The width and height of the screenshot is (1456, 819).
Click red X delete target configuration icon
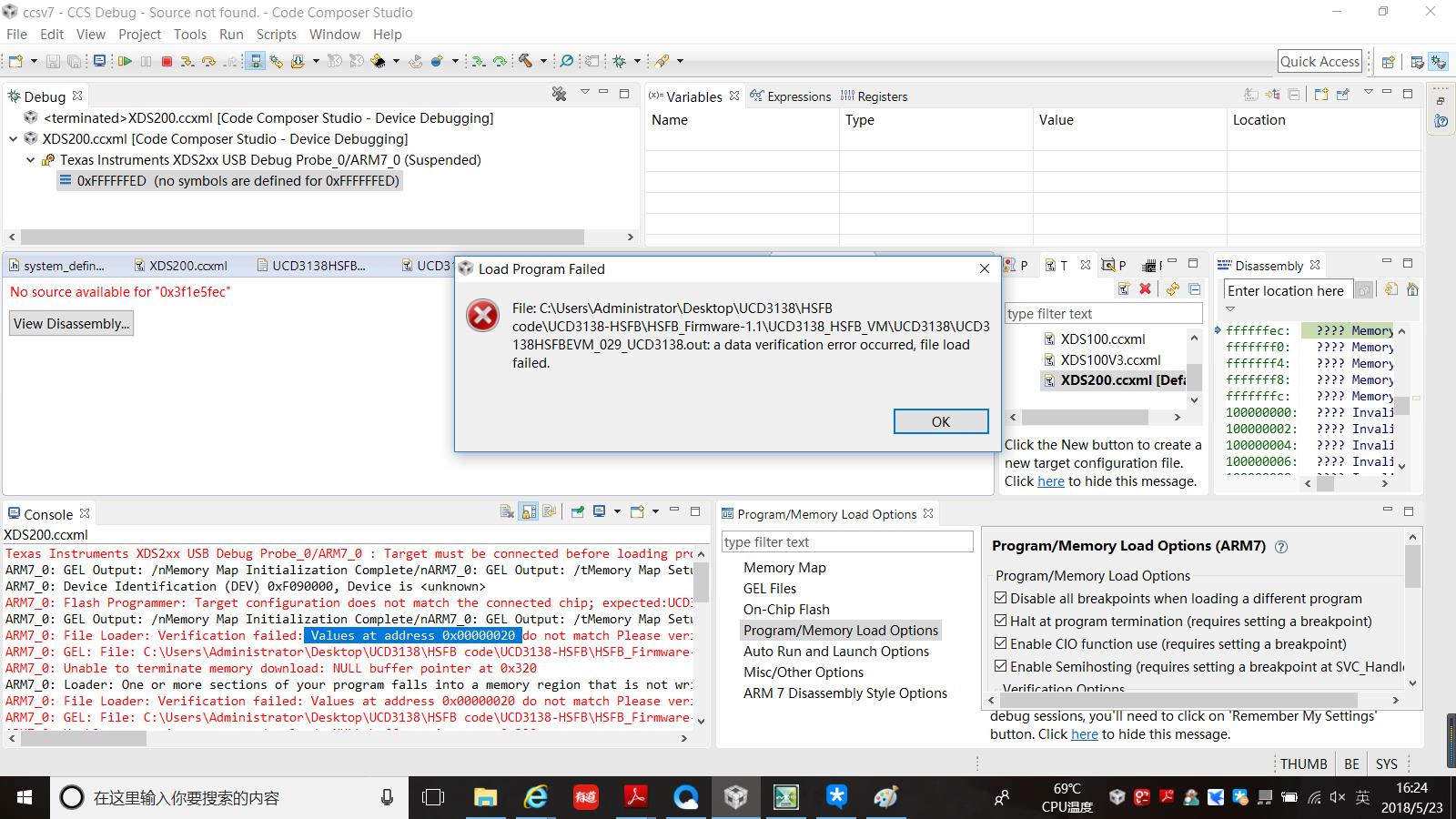(1145, 288)
